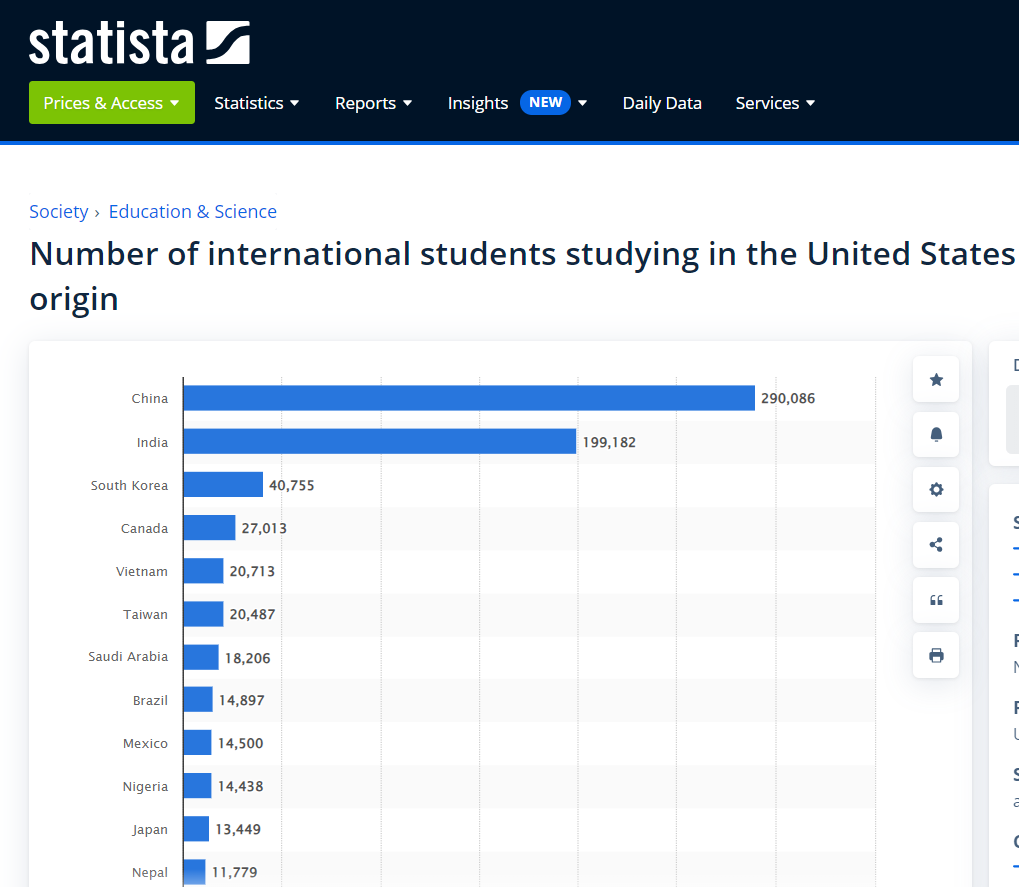Viewport: 1019px width, 887px height.
Task: Print the chart using printer icon
Action: pos(936,655)
